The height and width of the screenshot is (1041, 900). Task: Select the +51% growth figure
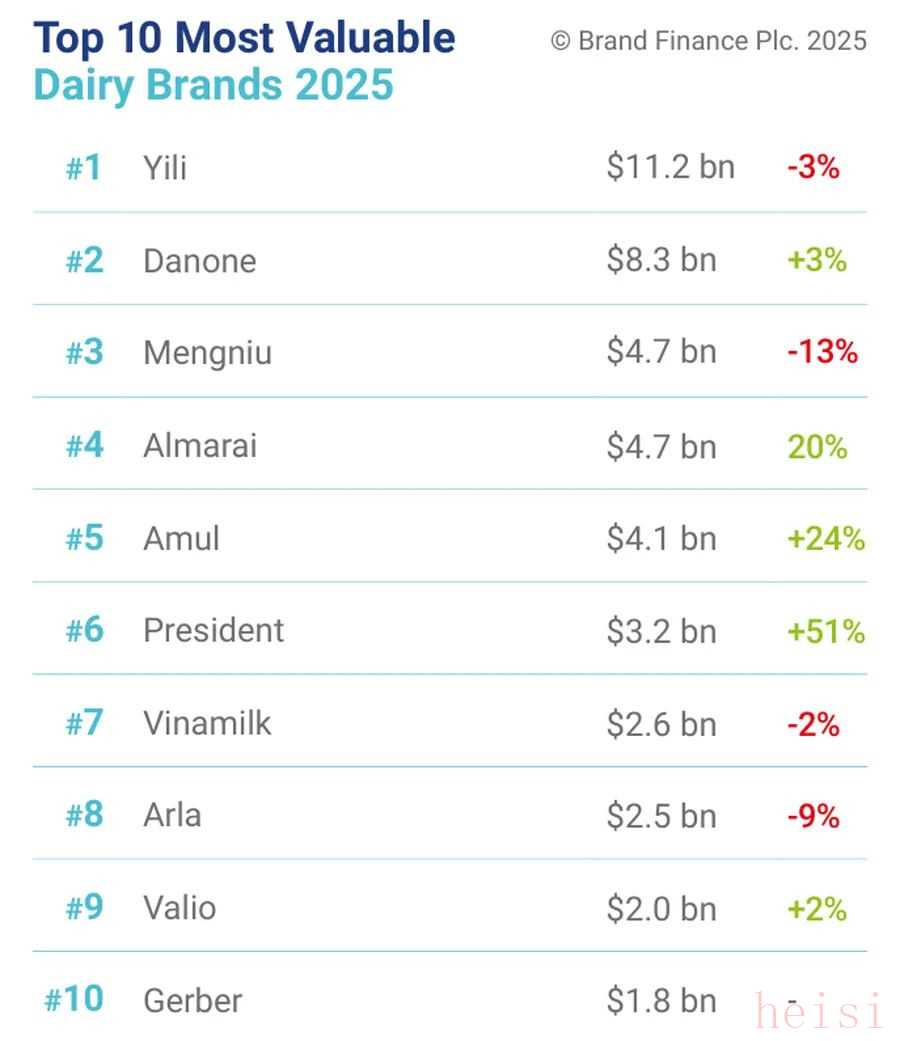coord(825,631)
